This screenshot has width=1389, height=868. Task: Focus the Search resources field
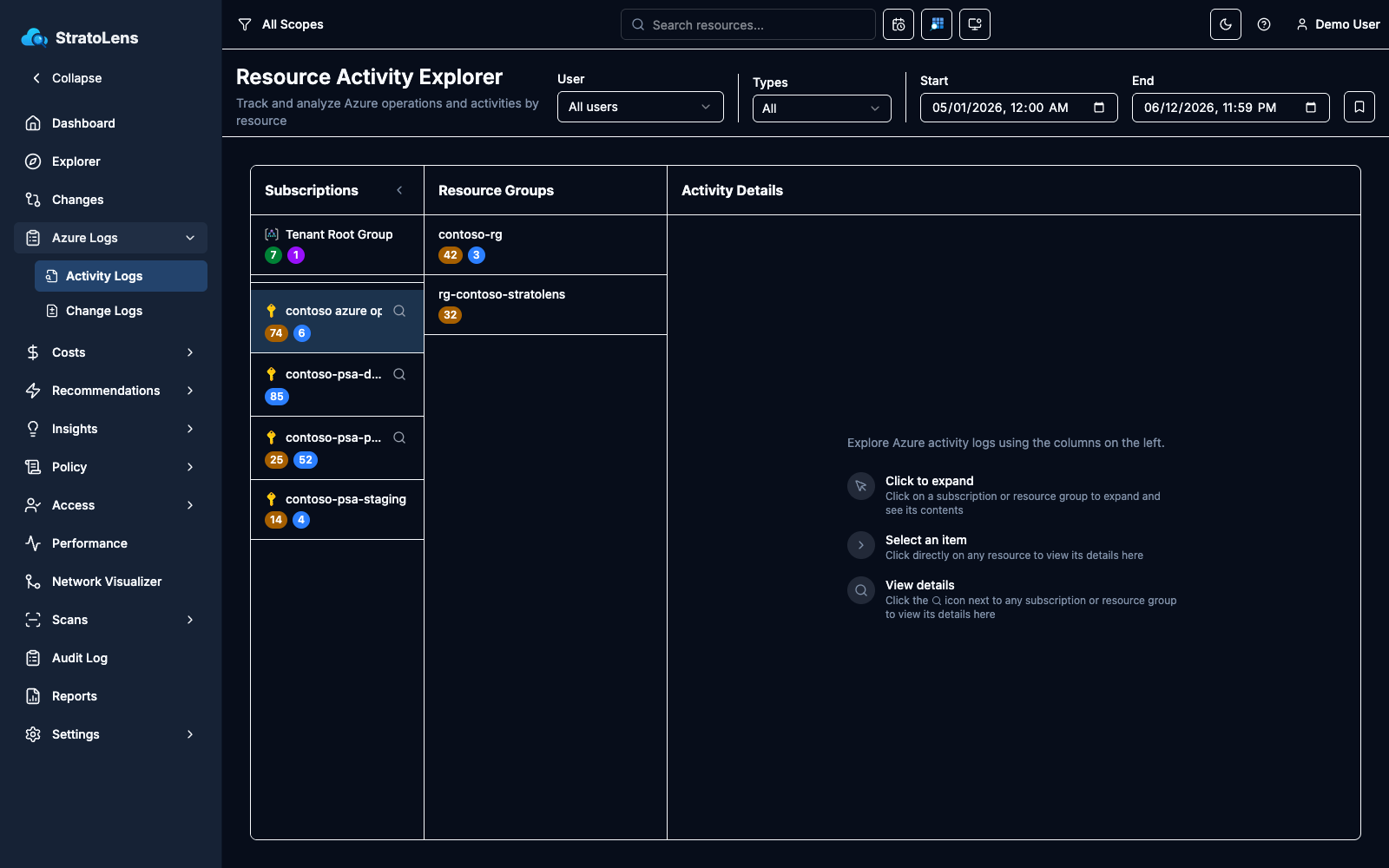pyautogui.click(x=748, y=24)
